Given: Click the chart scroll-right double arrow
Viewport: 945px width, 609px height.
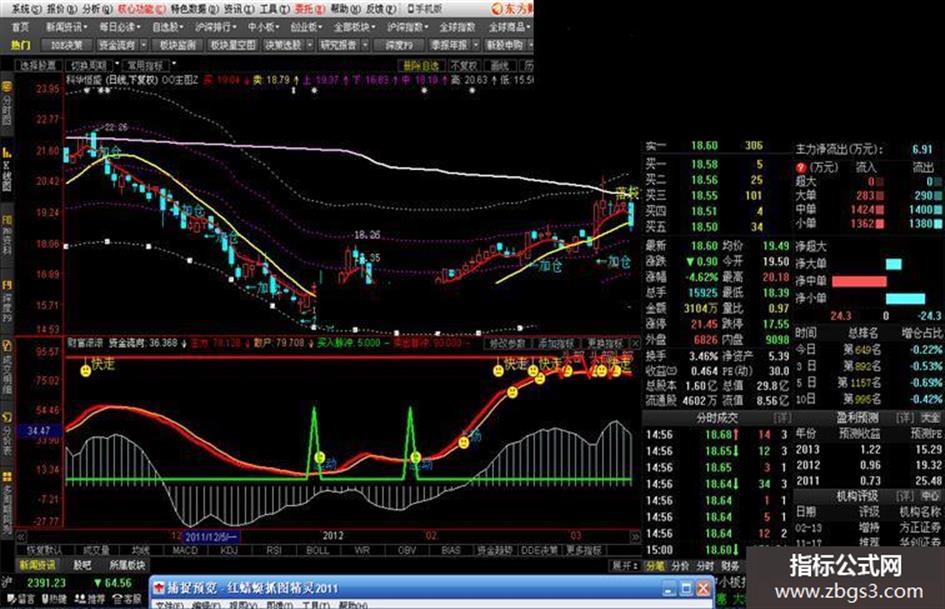Looking at the screenshot, I should click(635, 535).
